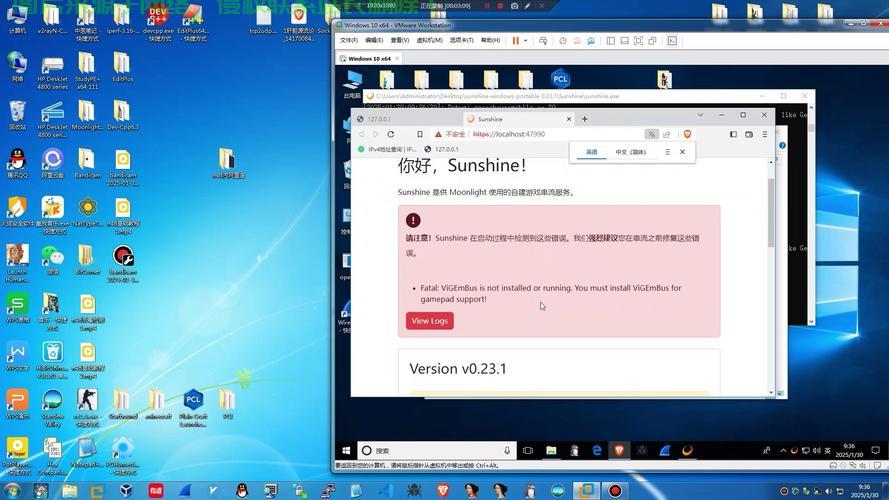This screenshot has height=500, width=889.
Task: Enter VMware full screen mode
Action: 638,41
